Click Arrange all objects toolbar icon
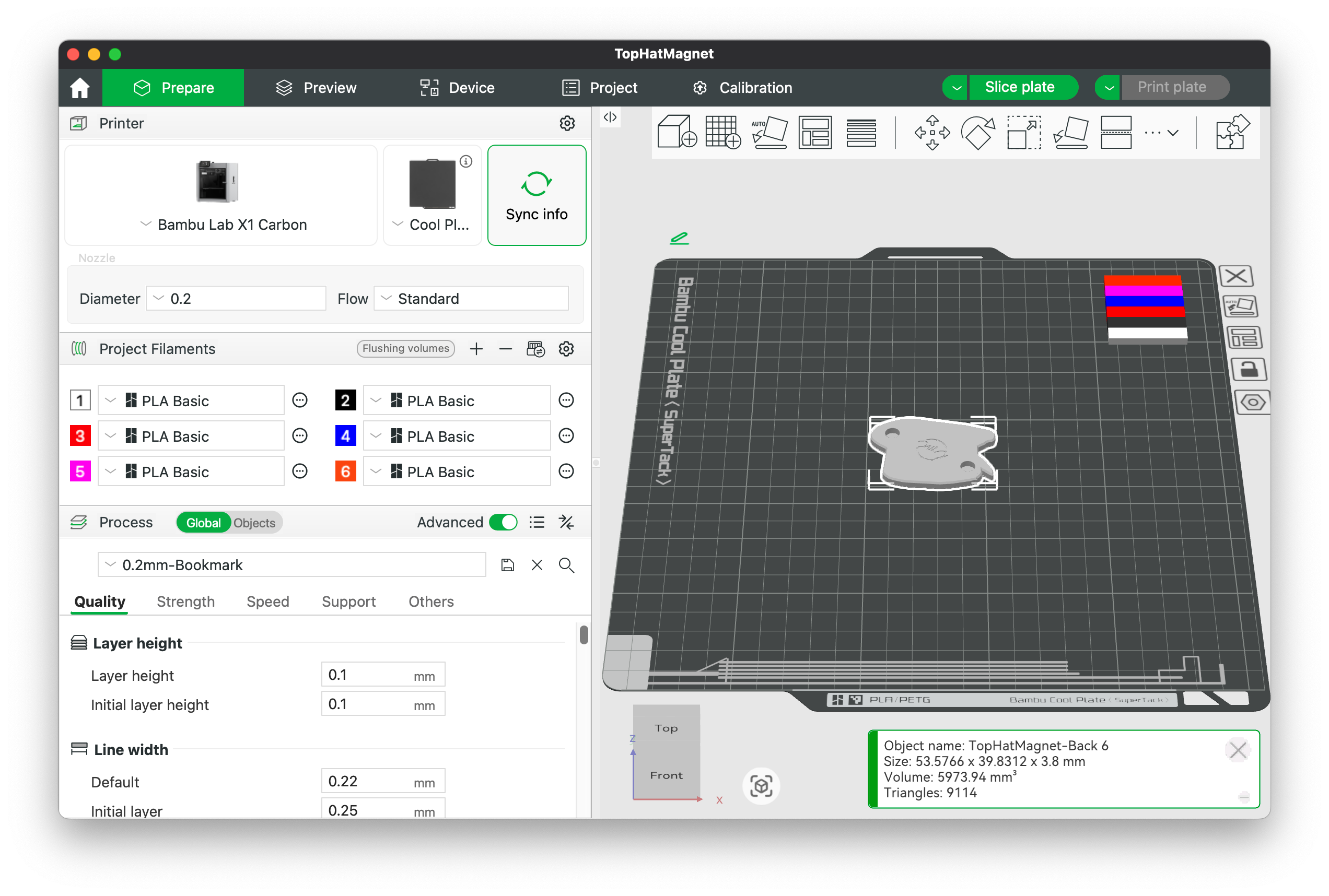This screenshot has width=1329, height=896. (x=814, y=132)
